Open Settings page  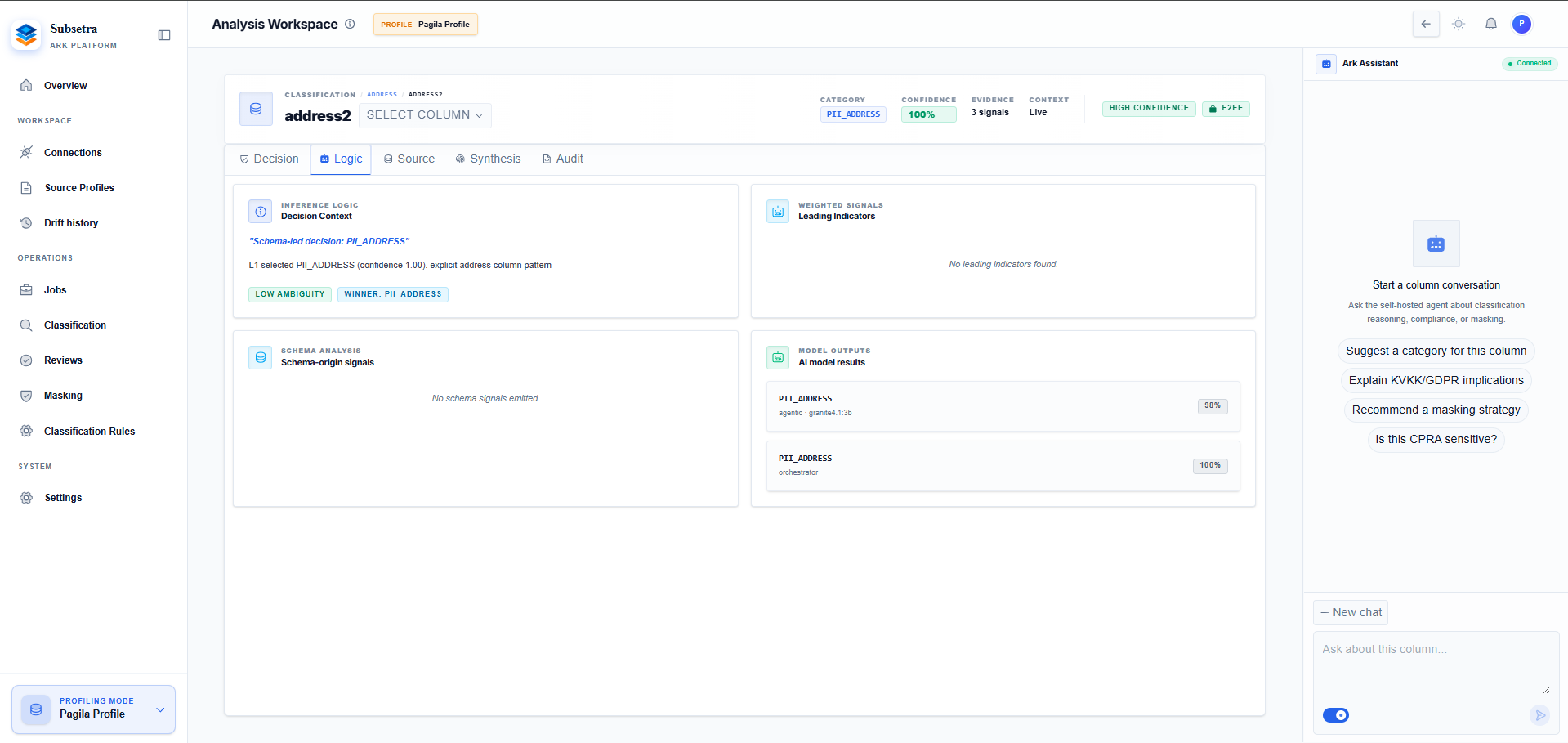click(x=63, y=498)
